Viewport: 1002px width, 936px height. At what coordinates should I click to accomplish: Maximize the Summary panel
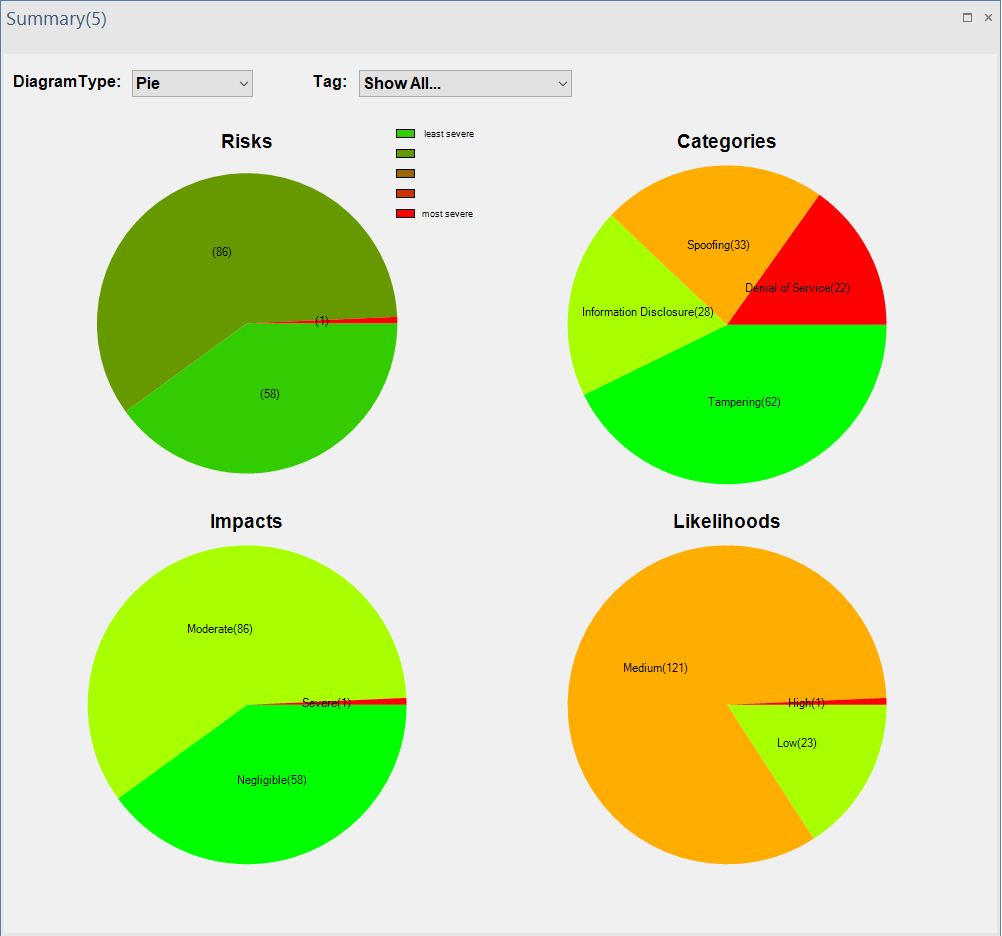pyautogui.click(x=967, y=18)
